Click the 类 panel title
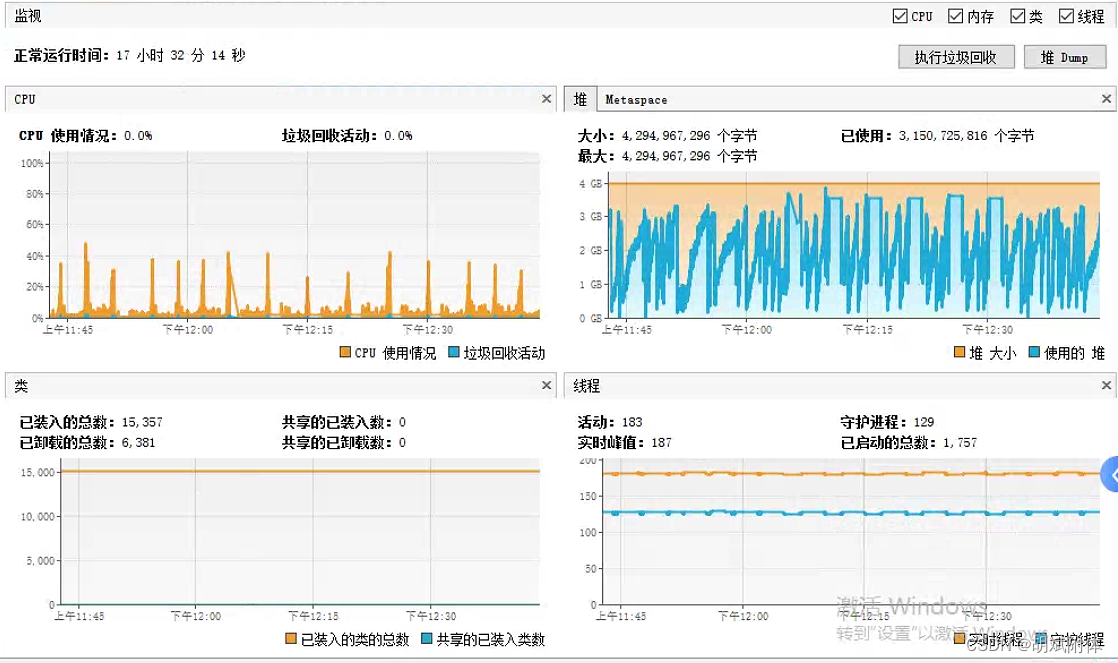Viewport: 1118px width, 663px height. [x=21, y=386]
